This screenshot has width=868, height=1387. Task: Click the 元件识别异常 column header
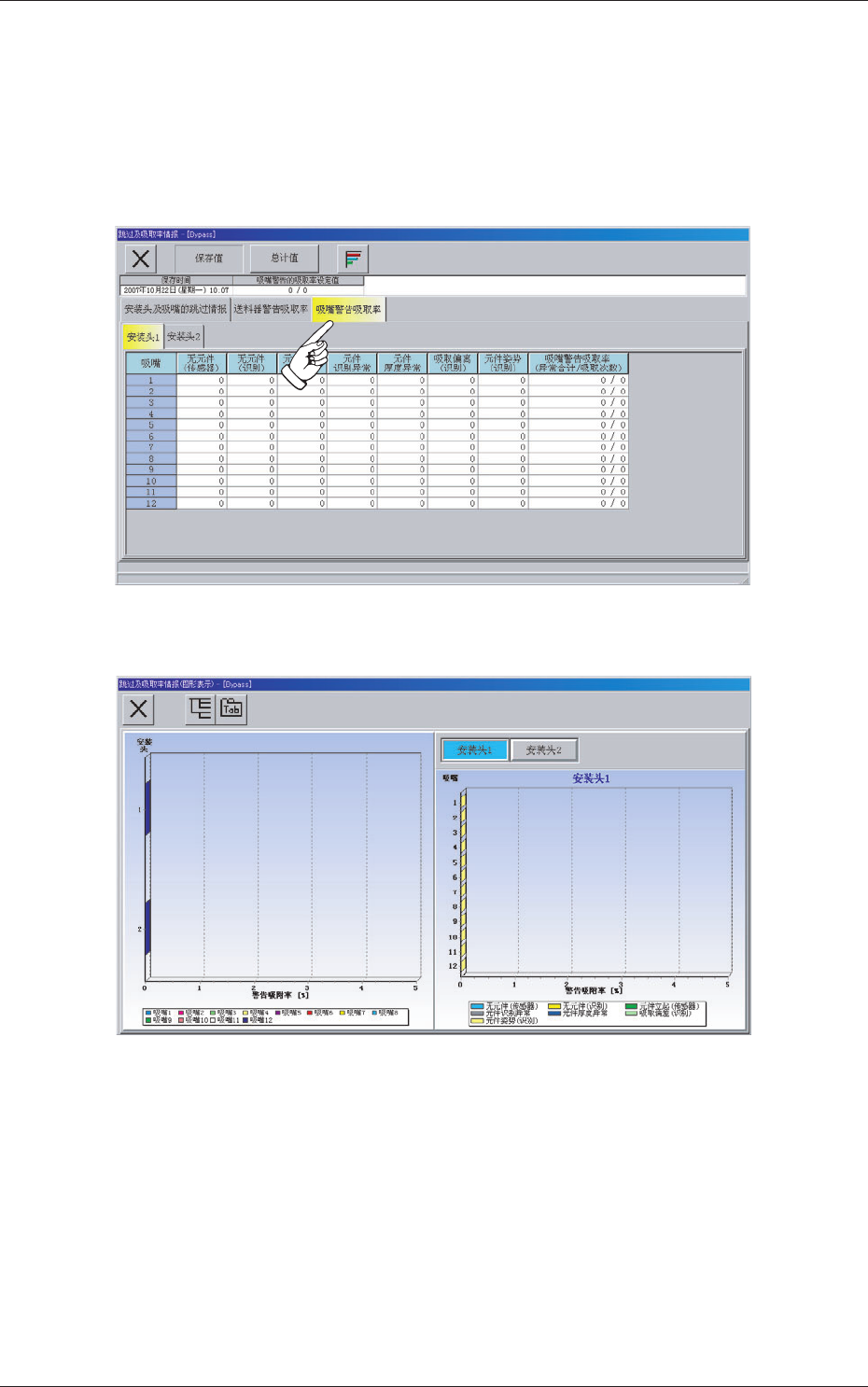[352, 363]
